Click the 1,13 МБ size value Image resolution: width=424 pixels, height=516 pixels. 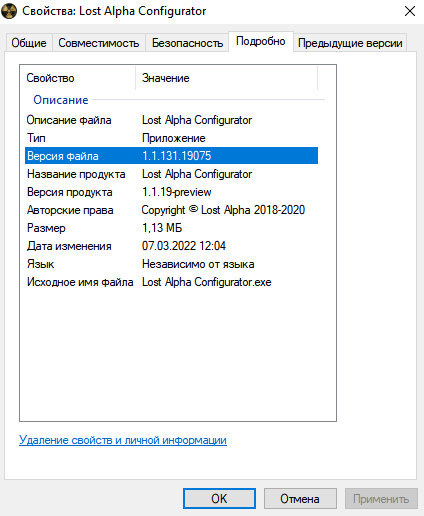(x=162, y=228)
